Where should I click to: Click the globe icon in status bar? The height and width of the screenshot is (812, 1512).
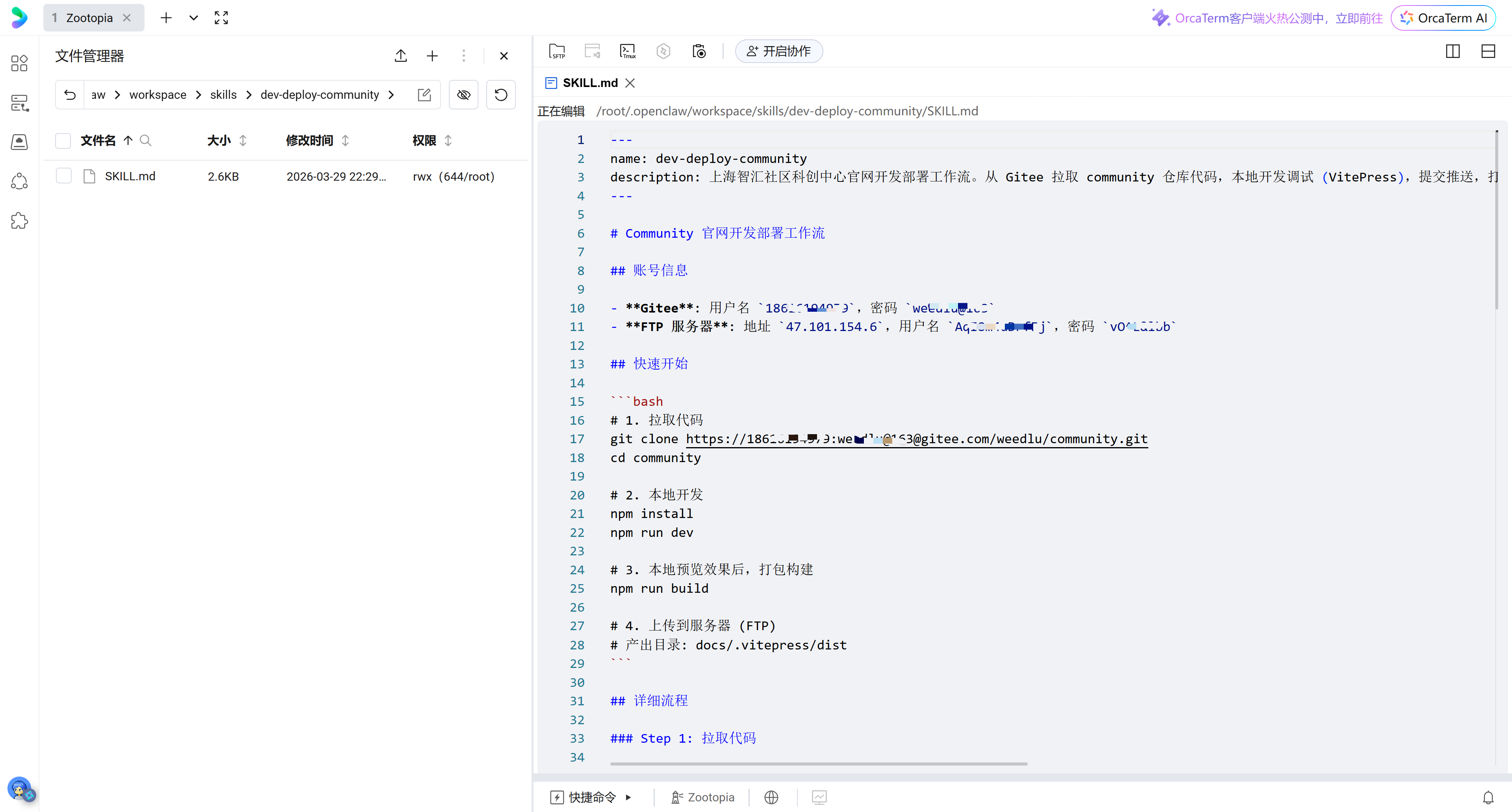(771, 797)
